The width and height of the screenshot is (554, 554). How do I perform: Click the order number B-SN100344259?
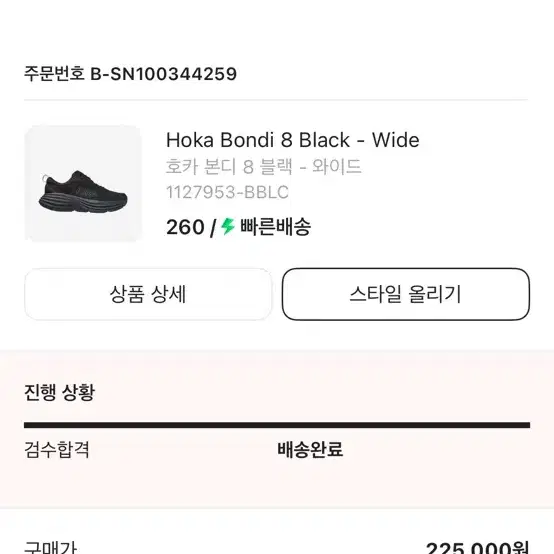coord(164,74)
